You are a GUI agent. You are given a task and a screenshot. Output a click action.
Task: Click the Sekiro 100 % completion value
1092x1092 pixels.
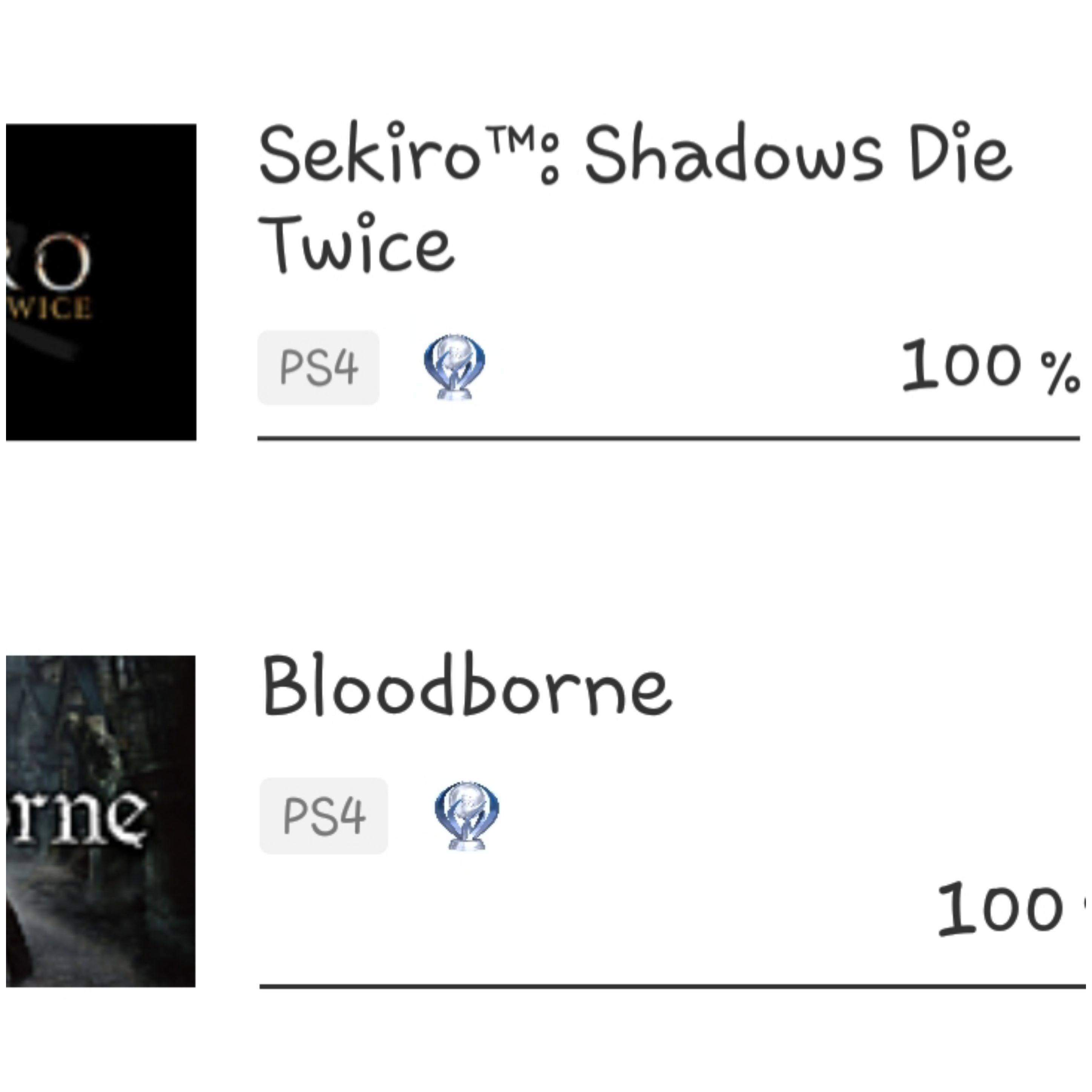pos(991,366)
